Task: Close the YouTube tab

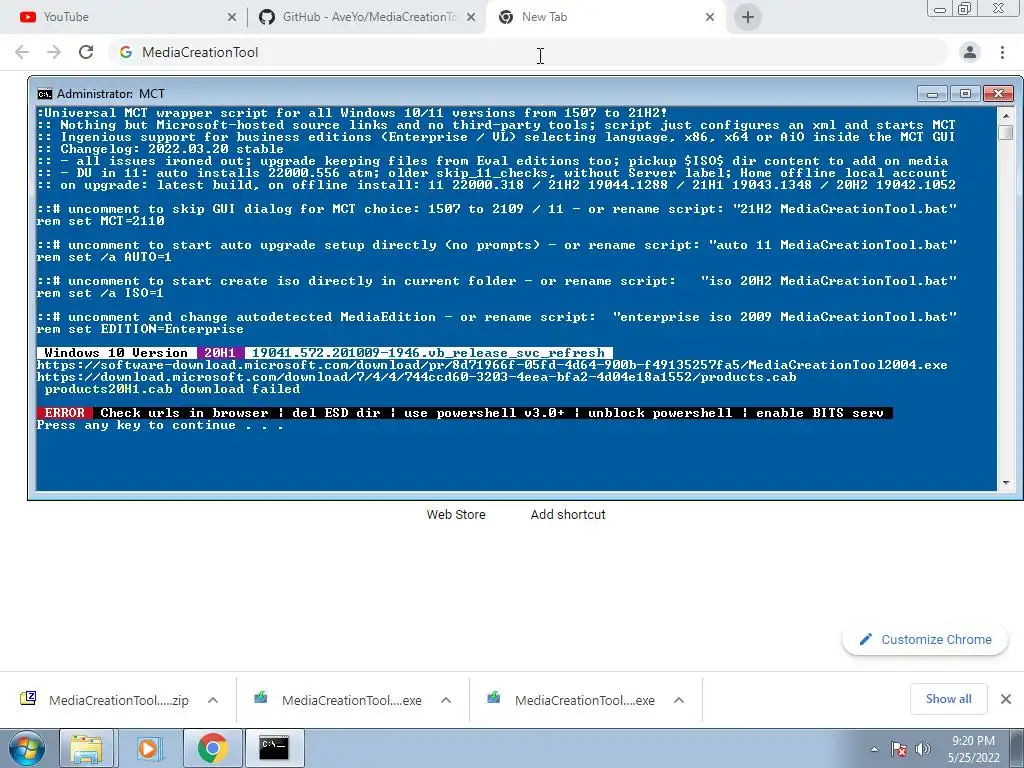Action: pyautogui.click(x=231, y=18)
